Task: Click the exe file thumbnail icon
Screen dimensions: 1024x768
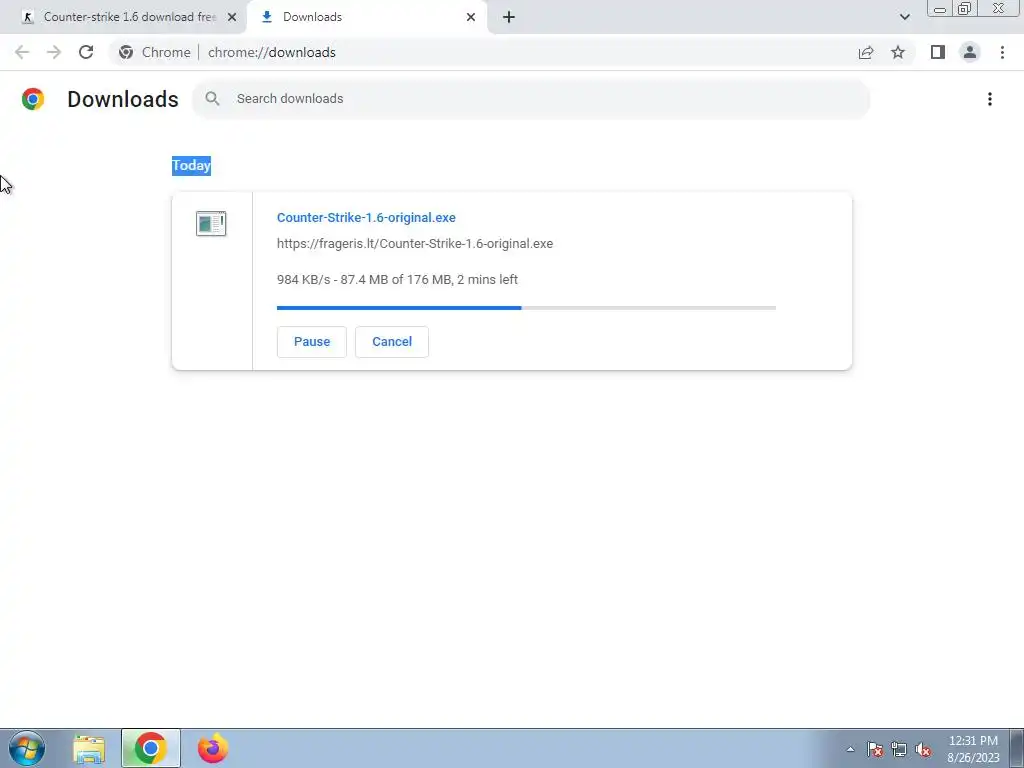Action: [x=211, y=223]
